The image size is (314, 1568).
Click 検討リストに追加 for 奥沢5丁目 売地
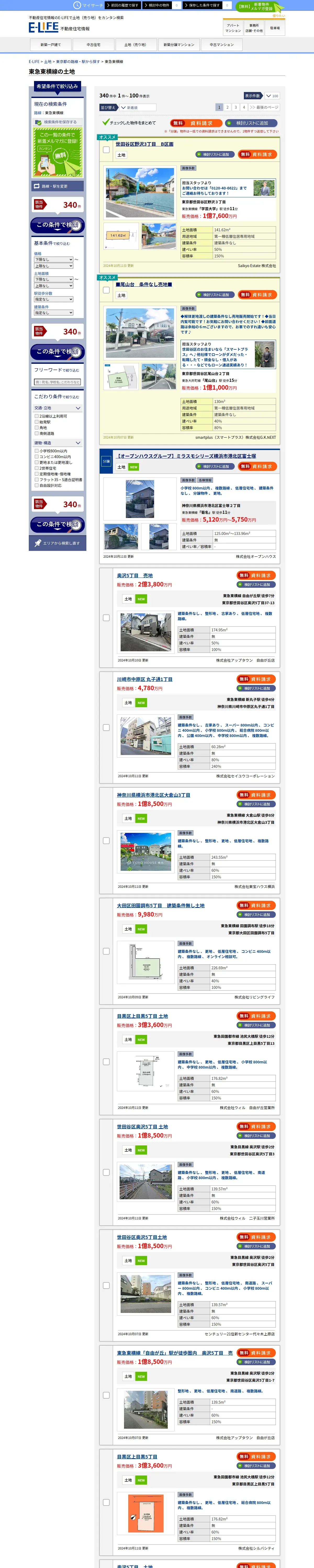tap(257, 584)
